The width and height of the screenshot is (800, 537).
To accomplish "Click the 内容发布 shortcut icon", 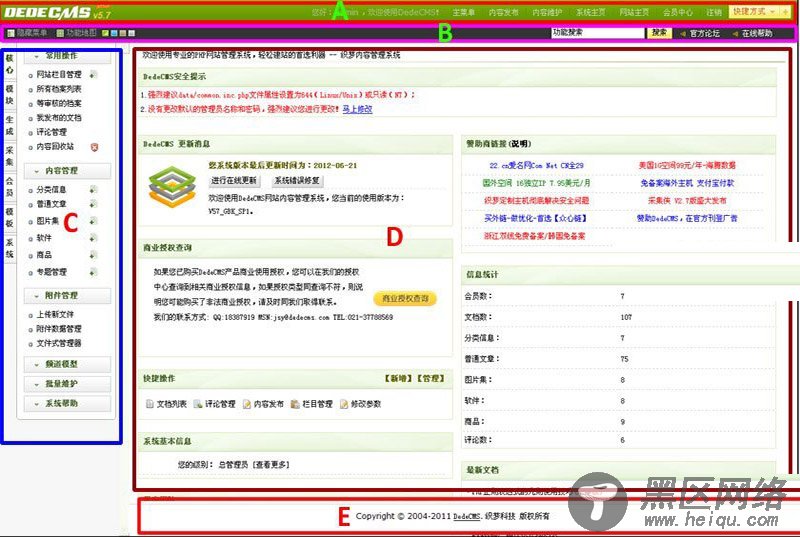I will point(247,404).
